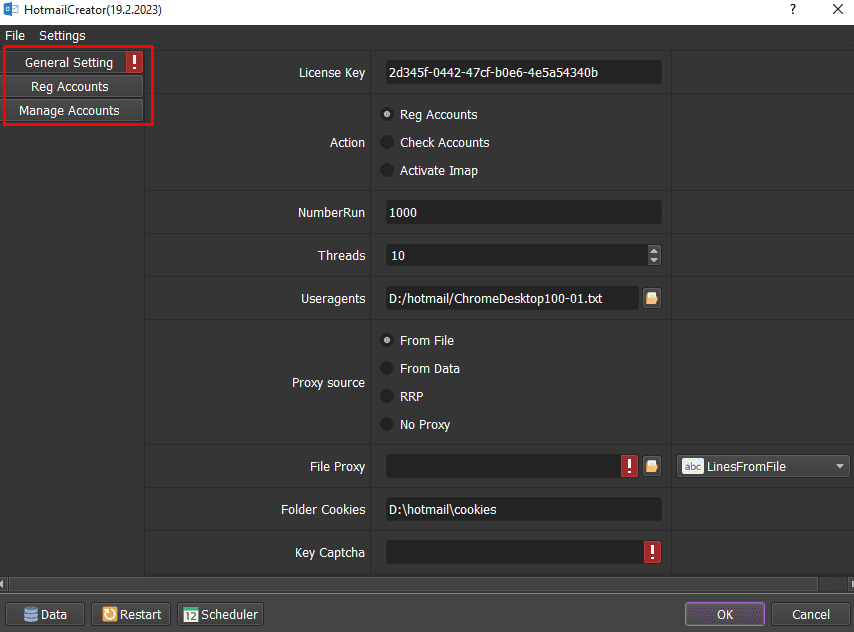
Task: Click the 'Action' label
Action: pos(347,142)
